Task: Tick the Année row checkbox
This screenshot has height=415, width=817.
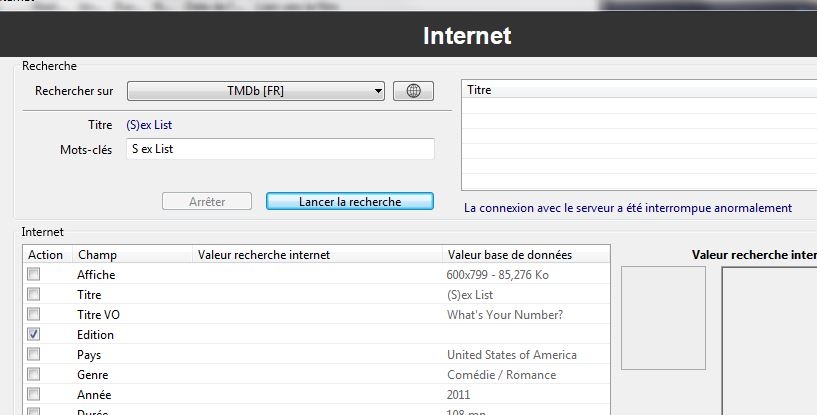Action: 34,394
